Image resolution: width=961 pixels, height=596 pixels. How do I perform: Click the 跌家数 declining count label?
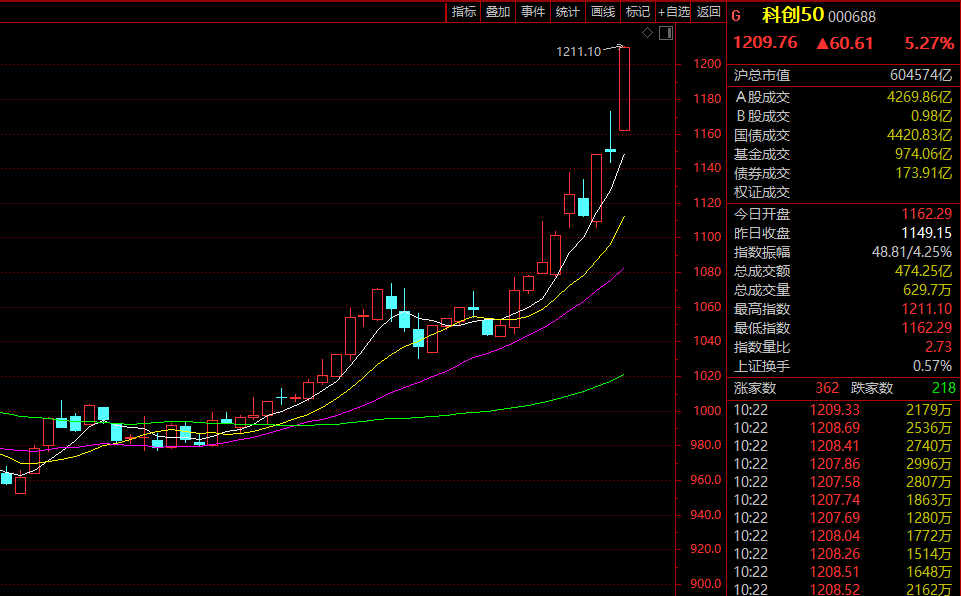872,388
